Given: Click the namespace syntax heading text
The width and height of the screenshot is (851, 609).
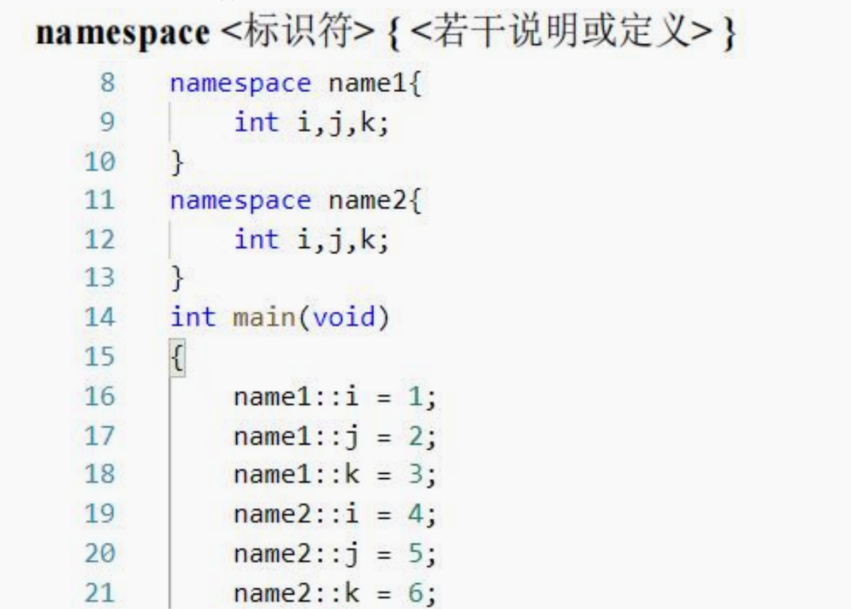Looking at the screenshot, I should [385, 32].
